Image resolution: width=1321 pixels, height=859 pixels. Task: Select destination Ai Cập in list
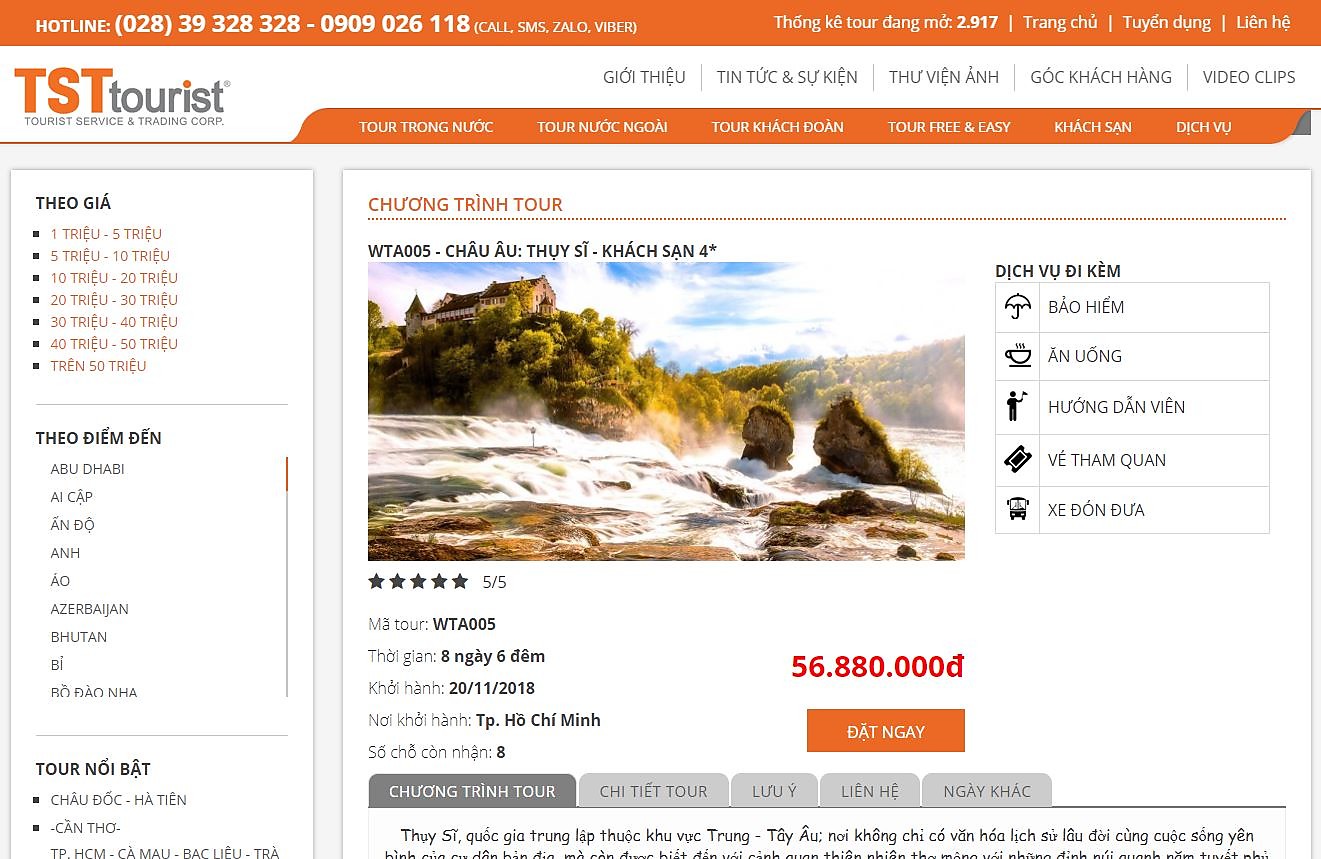(72, 497)
